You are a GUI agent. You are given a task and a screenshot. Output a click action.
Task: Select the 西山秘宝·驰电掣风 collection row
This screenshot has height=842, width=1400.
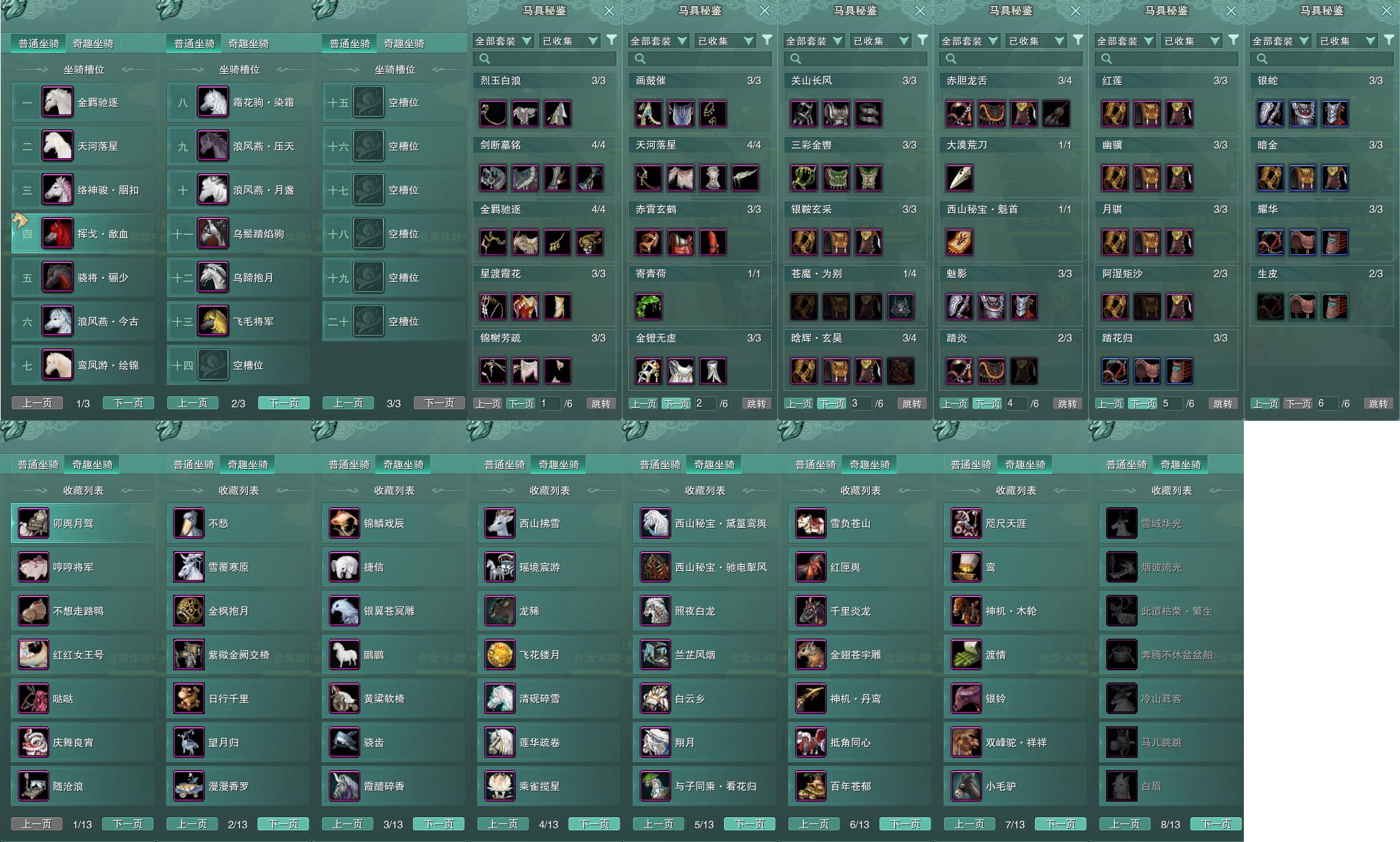pyautogui.click(x=704, y=567)
